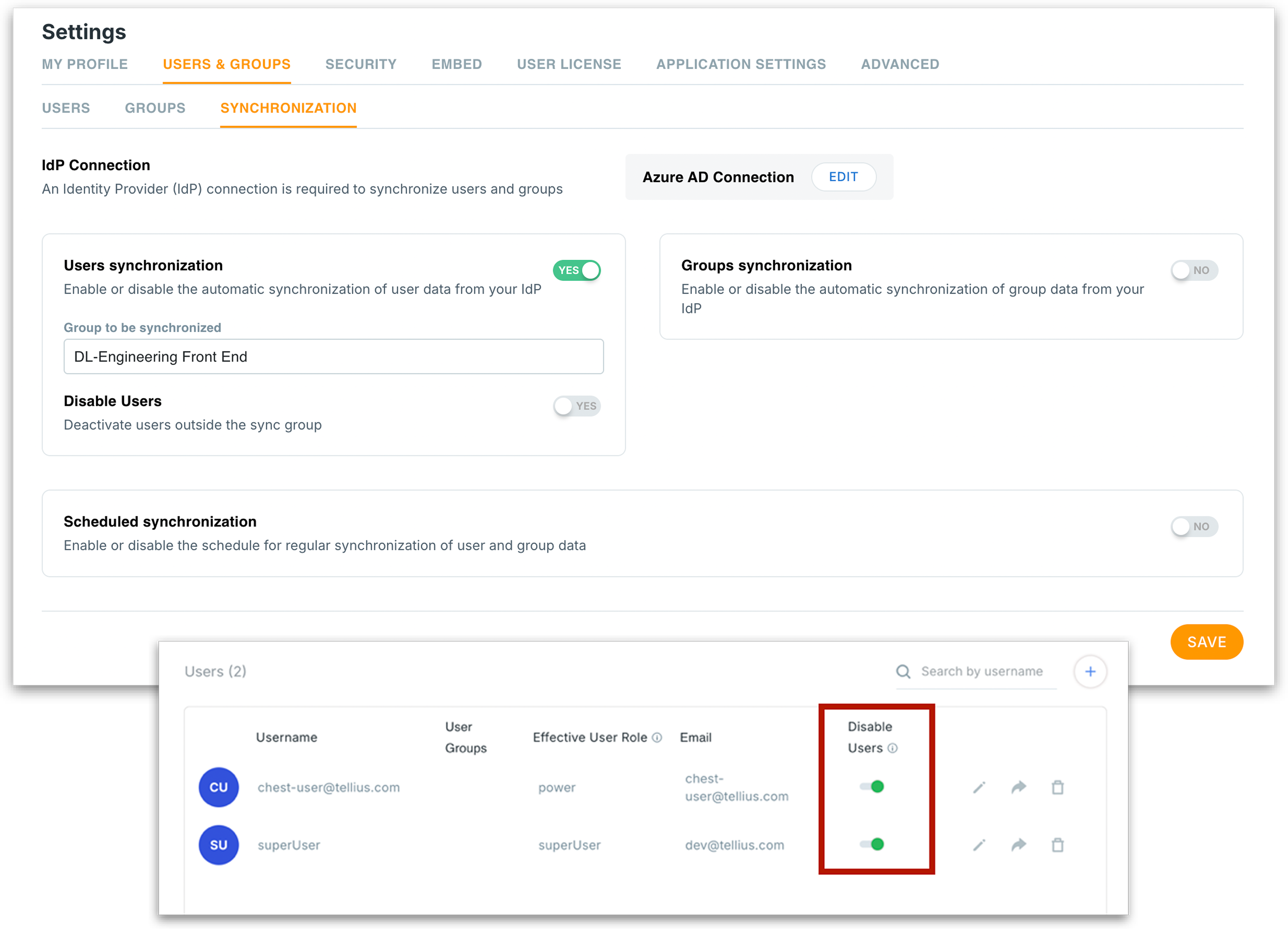Click the info icon next to Effective User Role

tap(657, 737)
